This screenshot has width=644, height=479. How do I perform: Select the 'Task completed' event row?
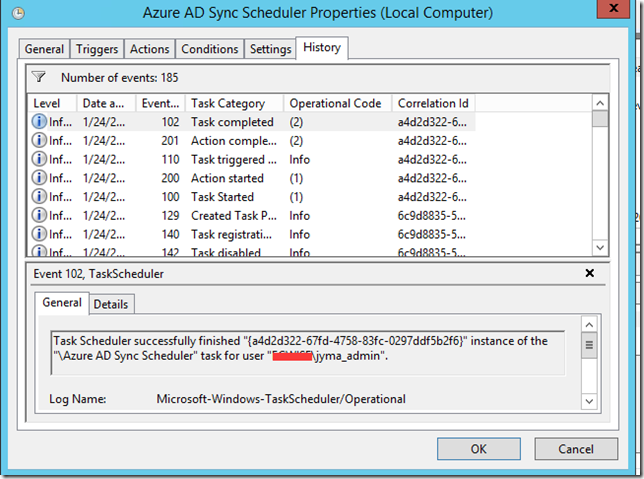252,122
